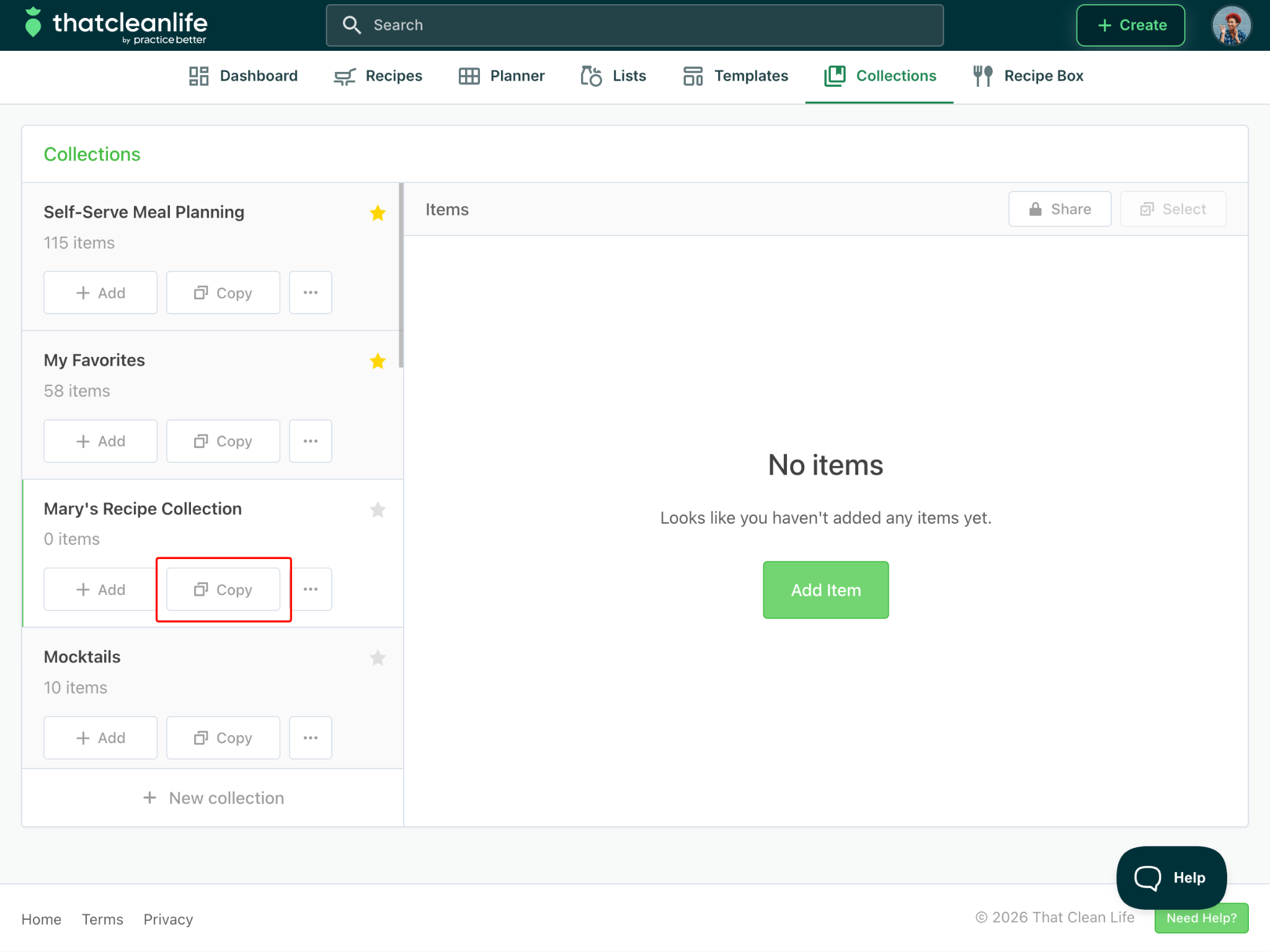This screenshot has height=952, width=1270.
Task: Open more options for Mocktails
Action: tap(311, 738)
